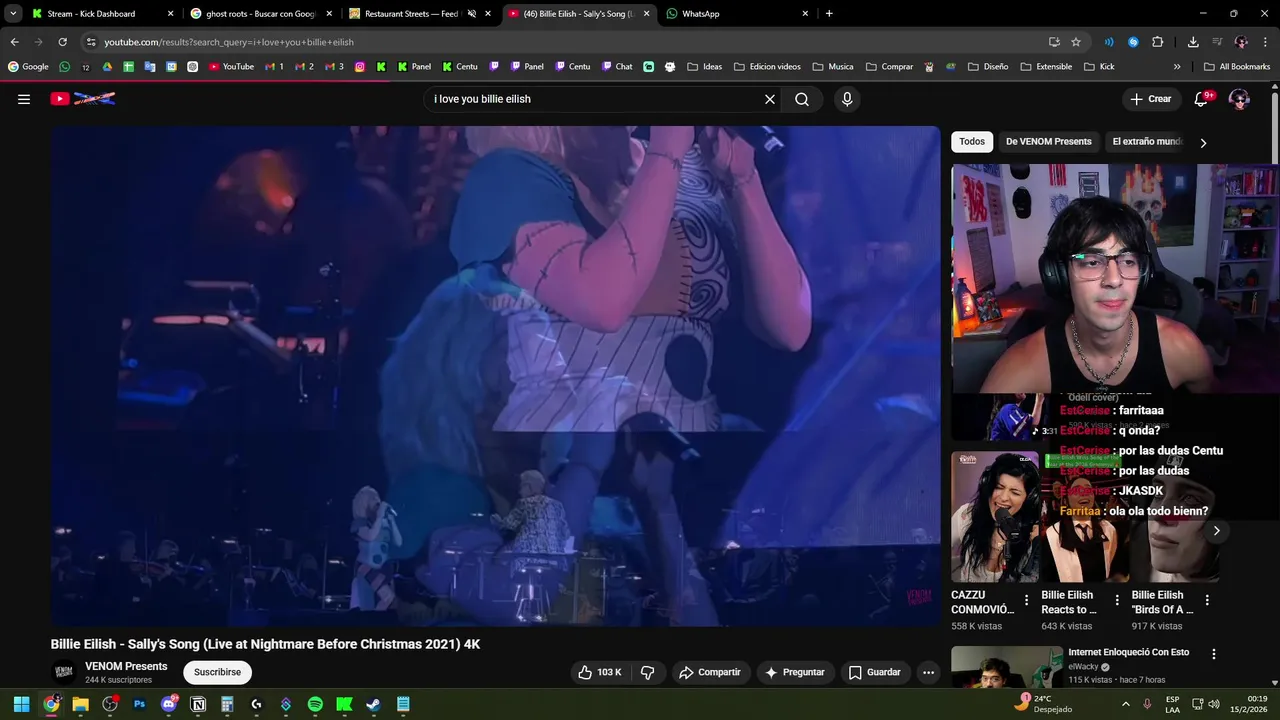Open Chrome extensions puzzle icon
Viewport: 1280px width, 720px height.
point(1158,42)
